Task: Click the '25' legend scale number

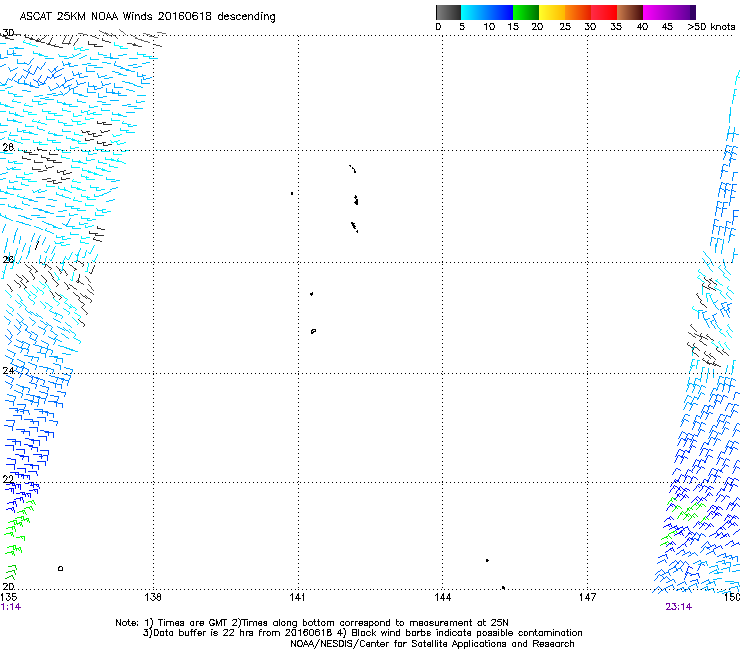Action: 565,27
